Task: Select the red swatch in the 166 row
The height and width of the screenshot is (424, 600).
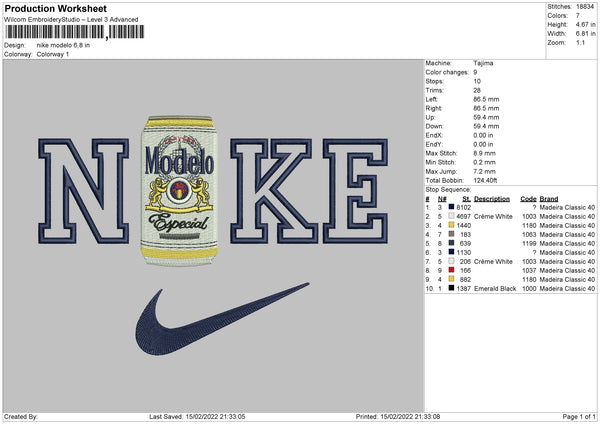Action: tap(451, 270)
